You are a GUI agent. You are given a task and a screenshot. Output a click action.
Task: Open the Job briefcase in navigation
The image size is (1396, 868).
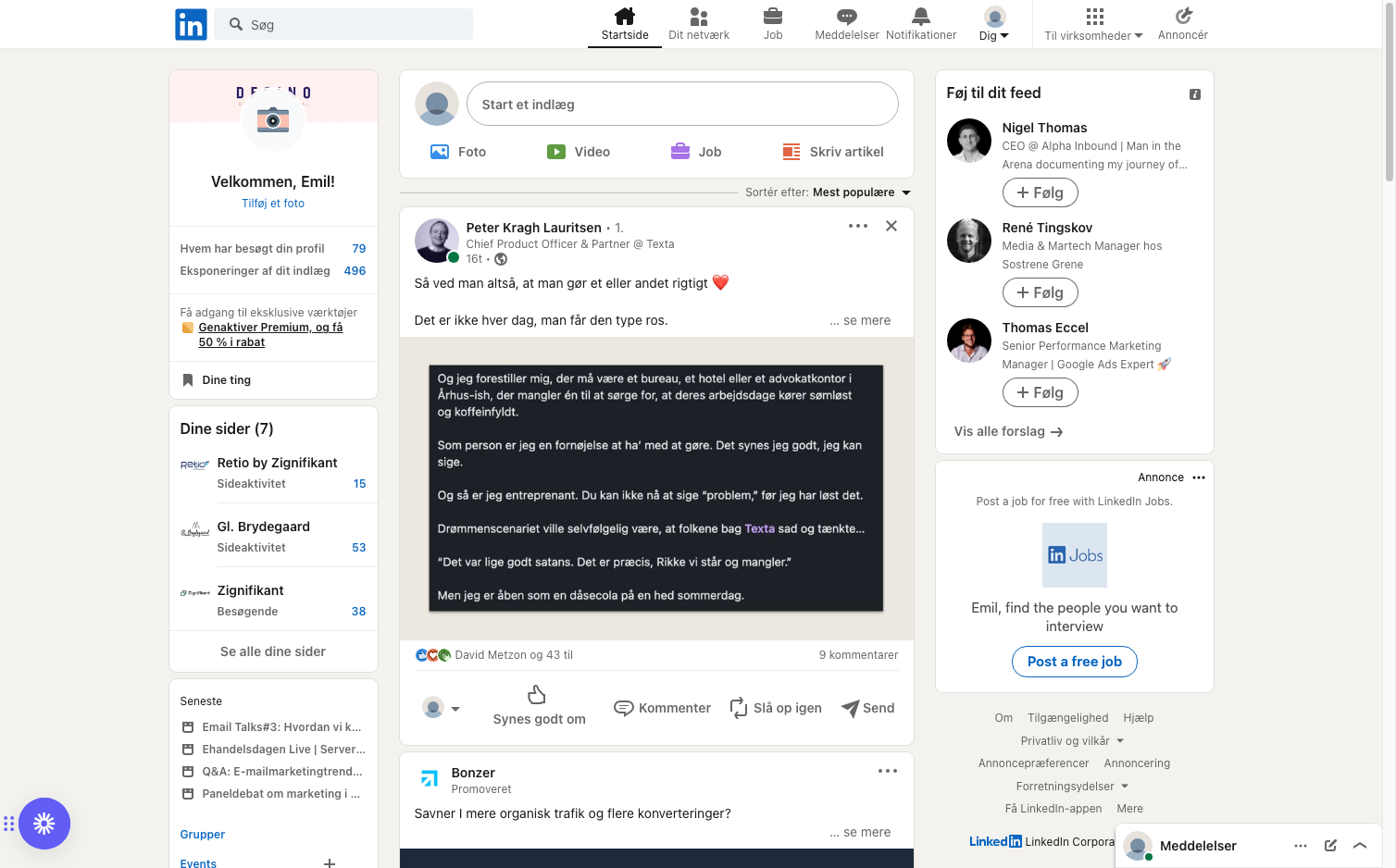pos(773,24)
